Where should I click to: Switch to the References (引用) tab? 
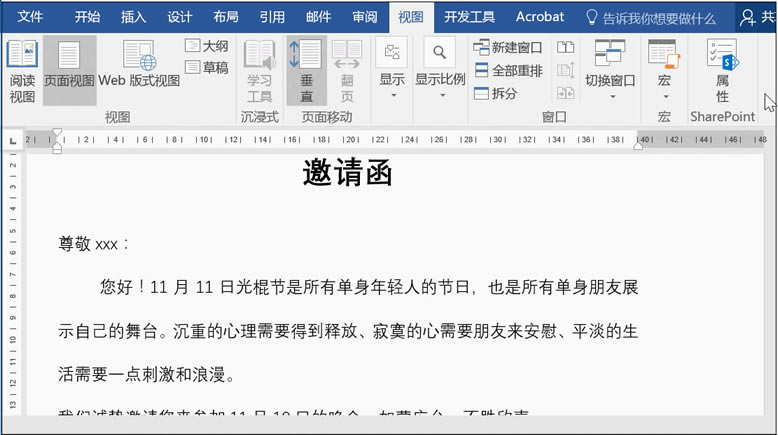[x=272, y=17]
